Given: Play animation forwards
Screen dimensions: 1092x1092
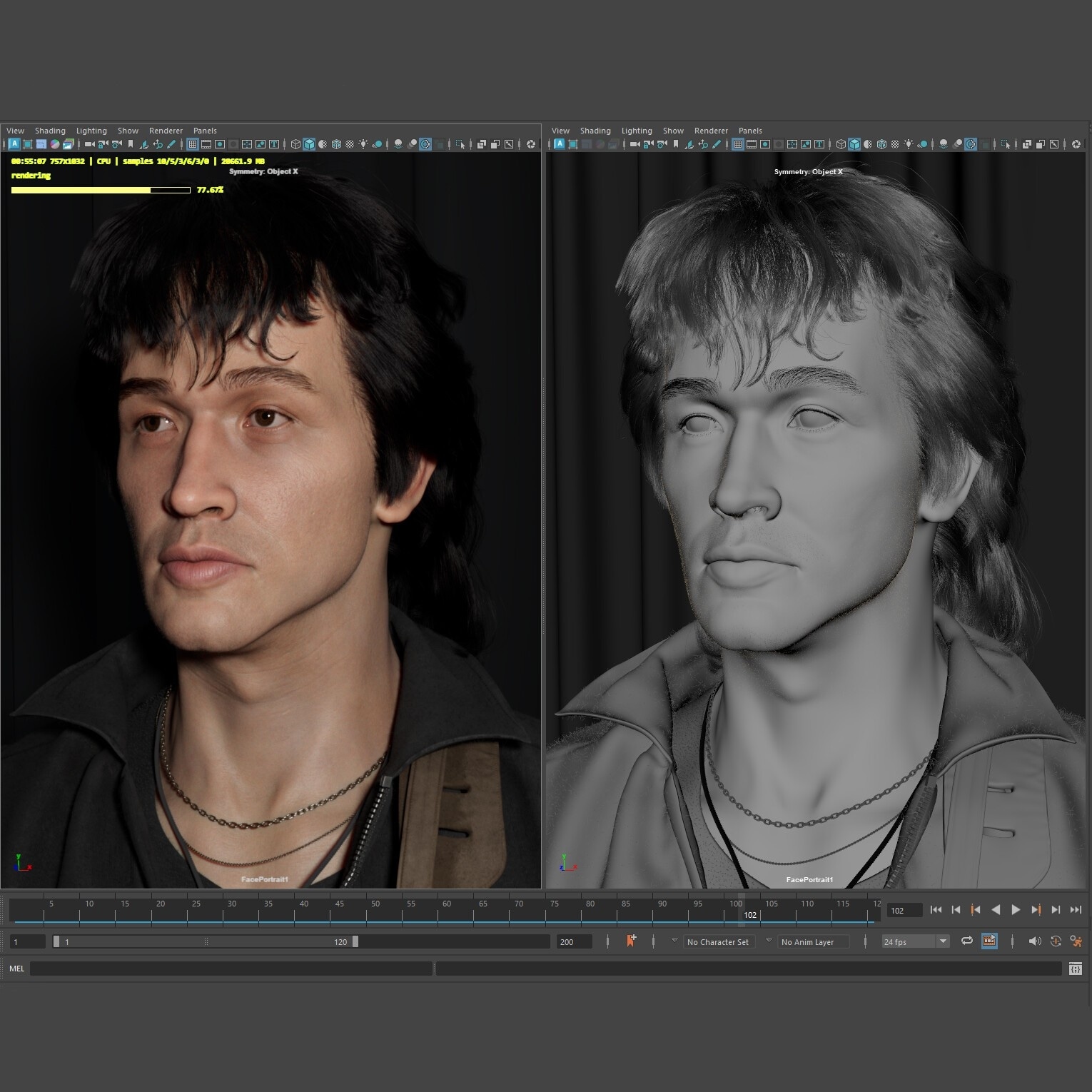Looking at the screenshot, I should [x=1016, y=910].
